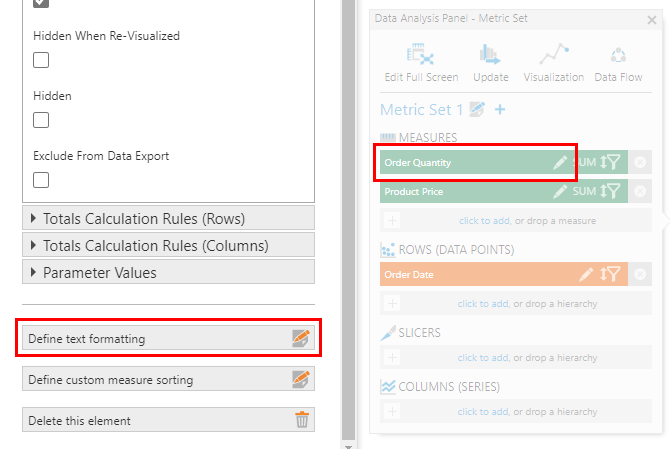Enable the Hidden checkbox
Image resolution: width=670 pixels, height=449 pixels.
(x=41, y=120)
